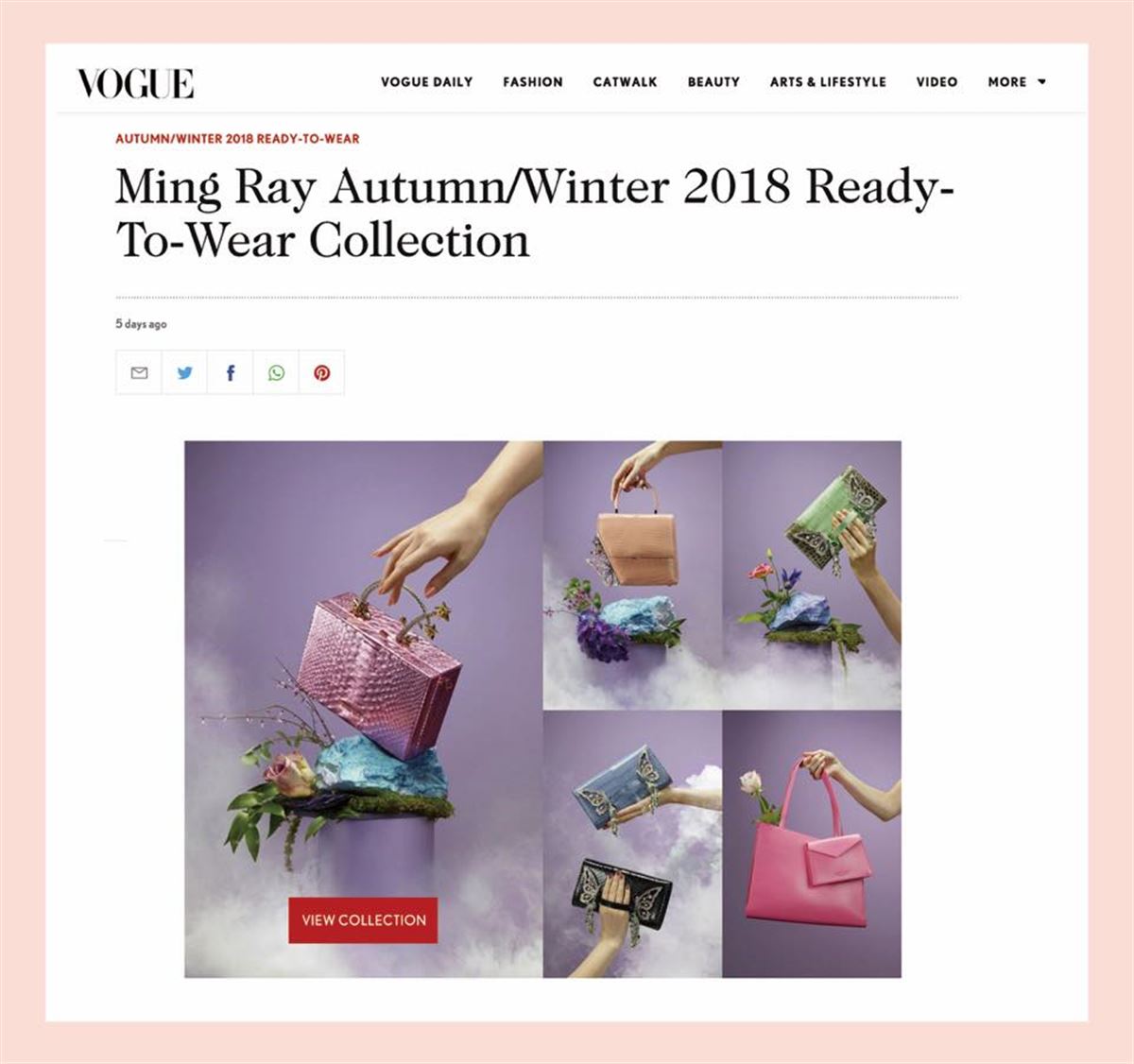Pin the article with Pinterest icon

[322, 372]
